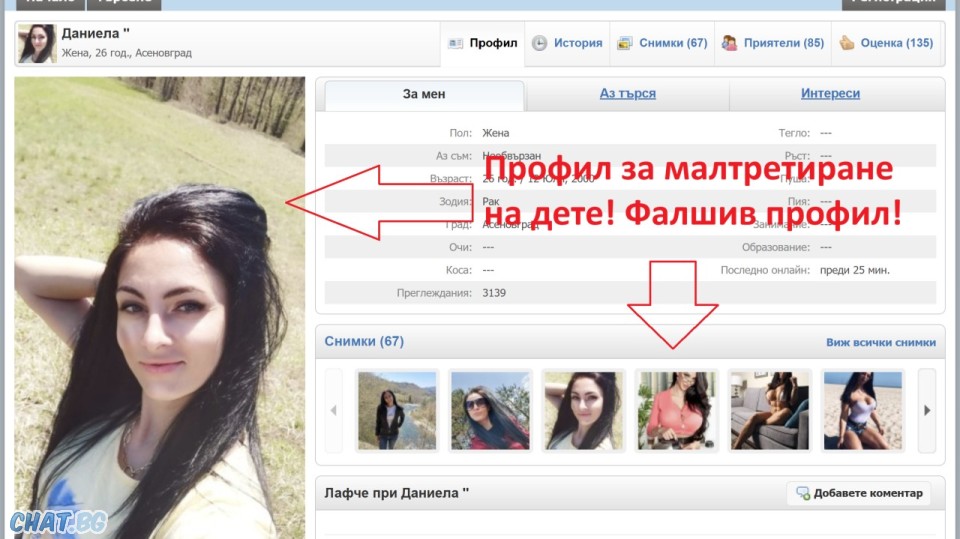Open the river landscape photo thumbnail
Viewport: 960px width, 539px height.
coord(397,410)
